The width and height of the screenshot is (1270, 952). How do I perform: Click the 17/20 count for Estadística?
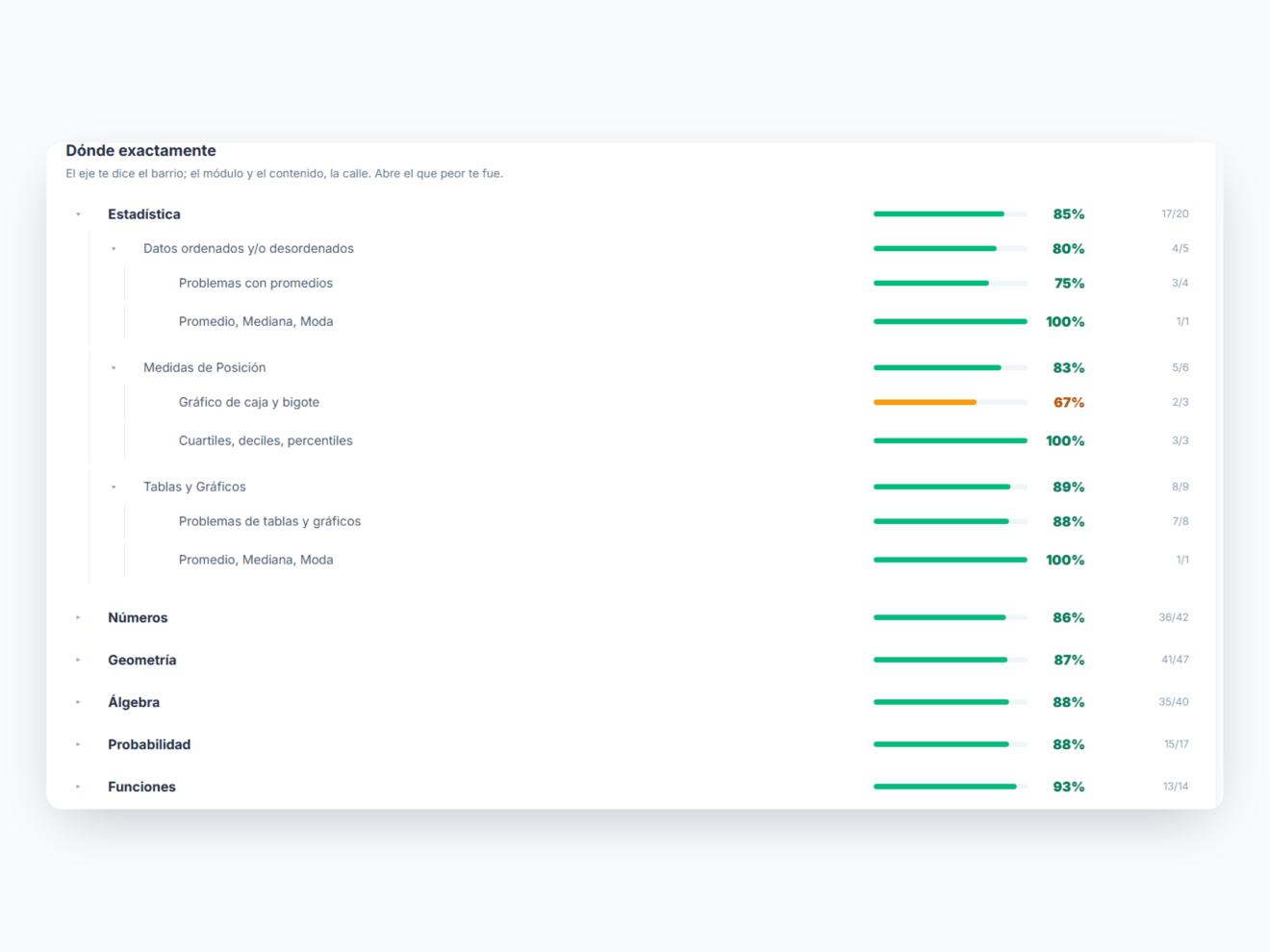1175,213
